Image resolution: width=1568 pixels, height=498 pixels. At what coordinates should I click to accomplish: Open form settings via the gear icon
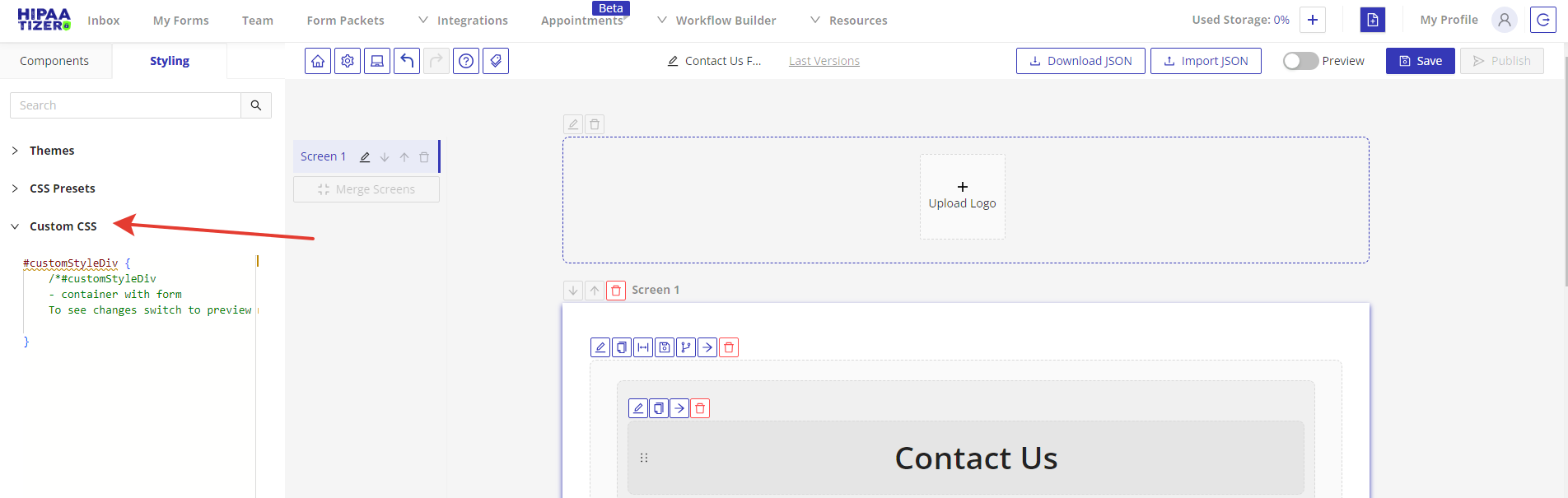[348, 61]
